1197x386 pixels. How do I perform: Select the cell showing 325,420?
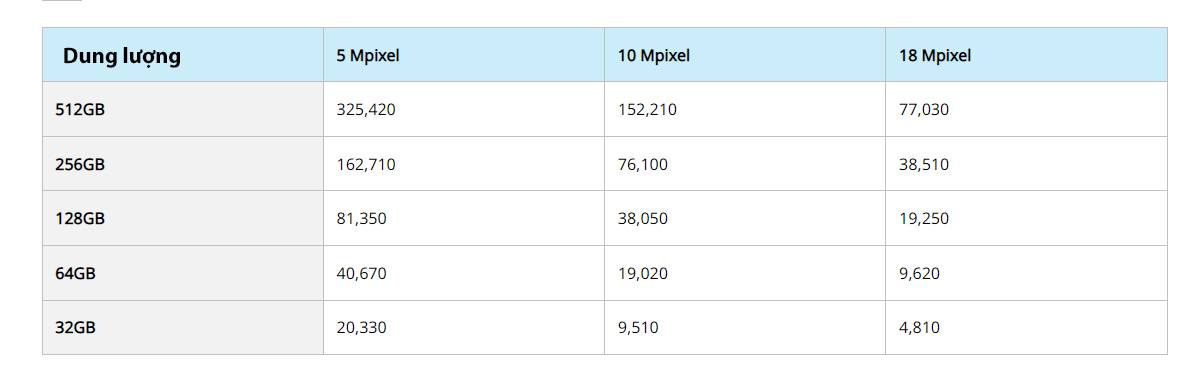[x=464, y=109]
